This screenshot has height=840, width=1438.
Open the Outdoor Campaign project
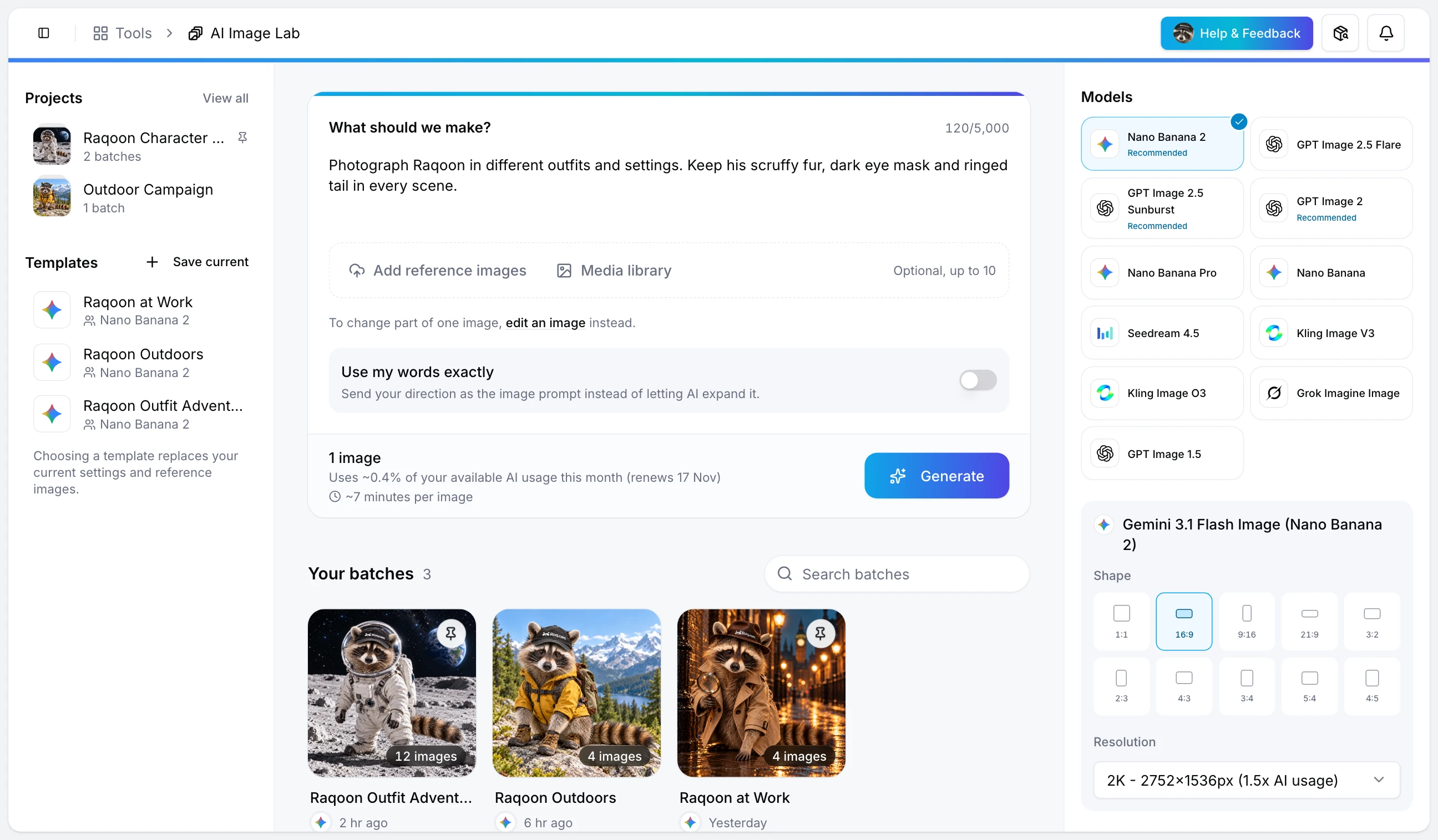(140, 198)
